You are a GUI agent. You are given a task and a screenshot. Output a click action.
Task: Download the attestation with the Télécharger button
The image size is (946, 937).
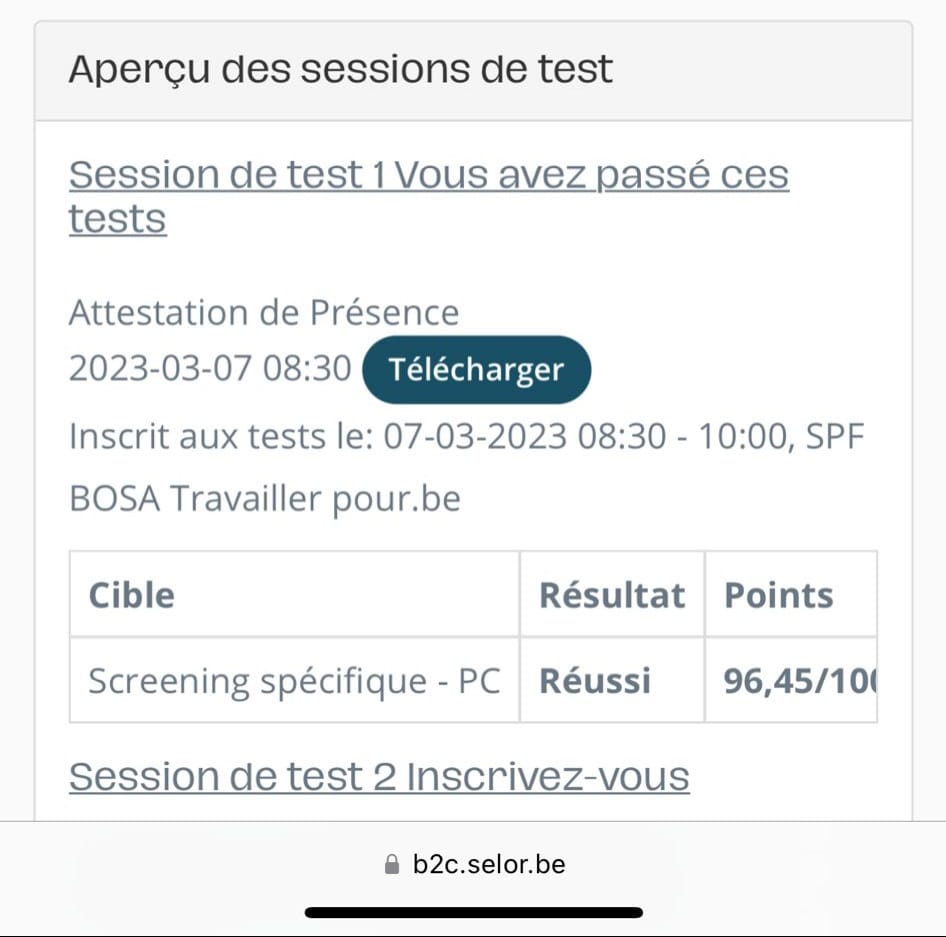(x=476, y=370)
